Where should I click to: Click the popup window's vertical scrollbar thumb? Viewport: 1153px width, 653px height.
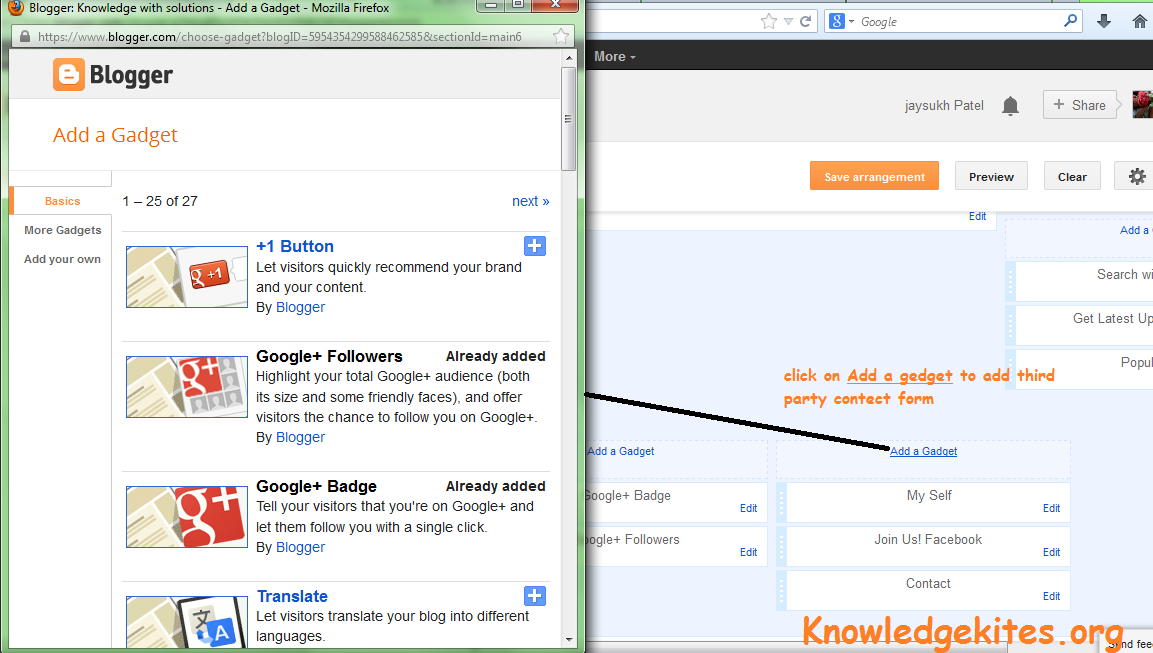coord(568,119)
